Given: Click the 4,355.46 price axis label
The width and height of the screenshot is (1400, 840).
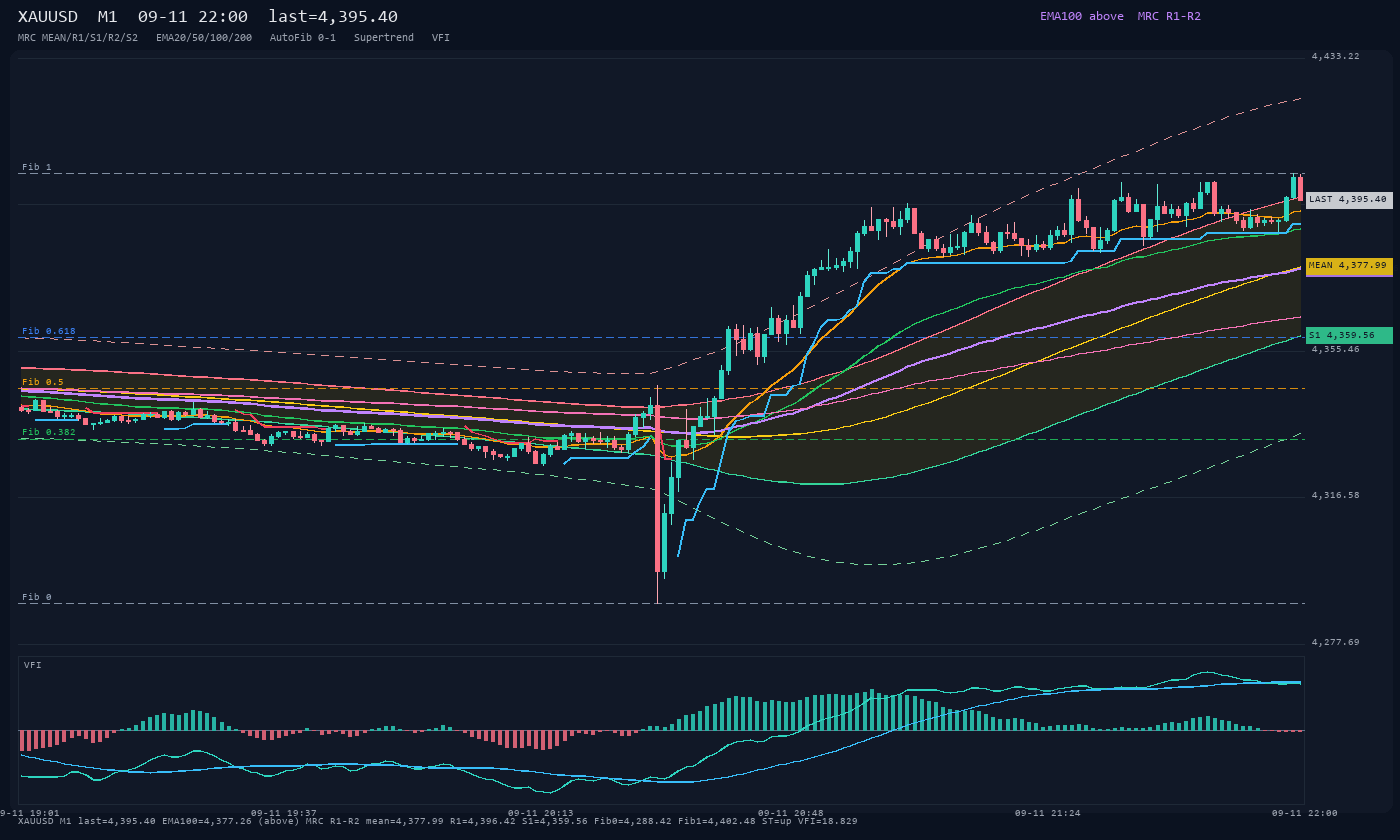Looking at the screenshot, I should click(x=1335, y=350).
